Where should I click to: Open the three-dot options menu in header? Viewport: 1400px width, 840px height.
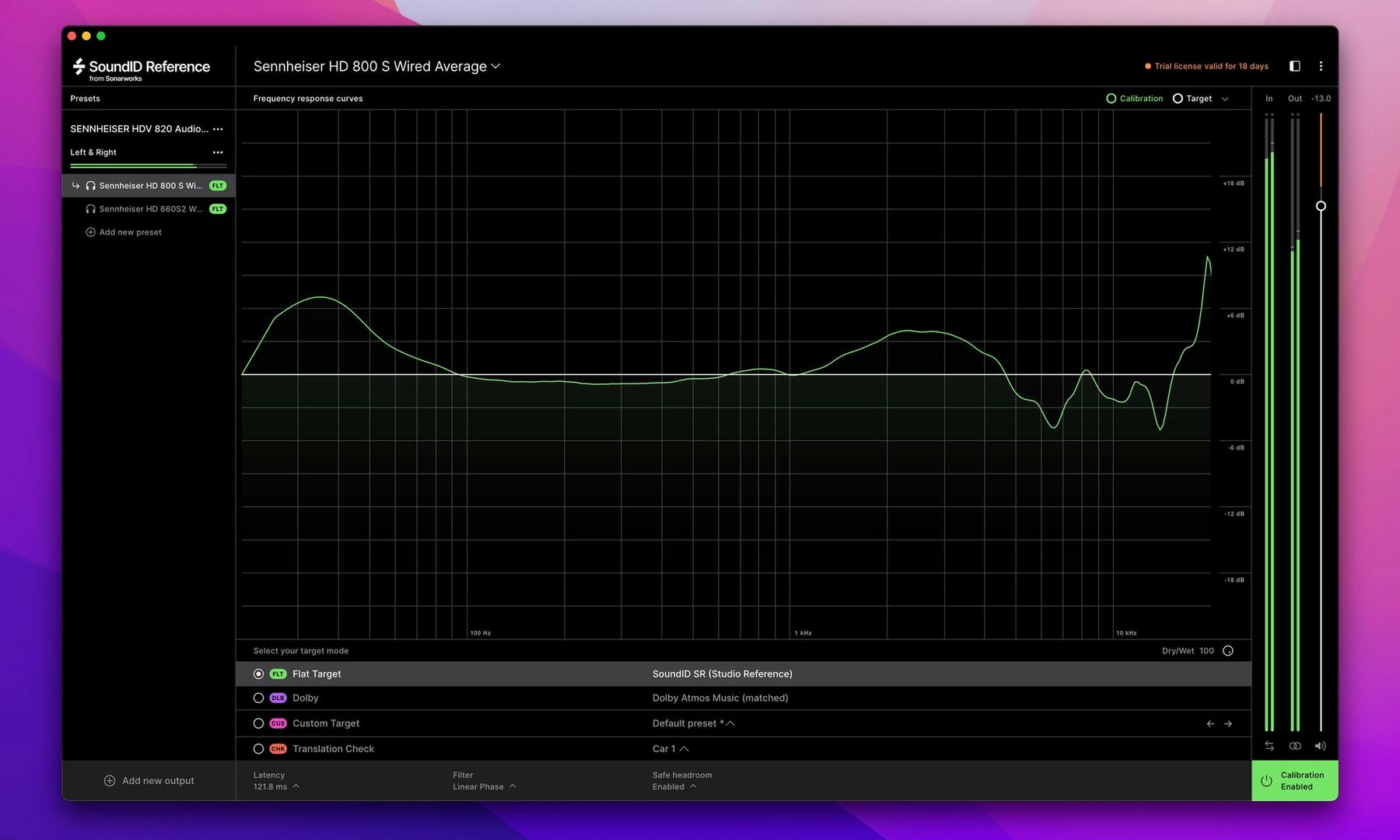point(1321,66)
